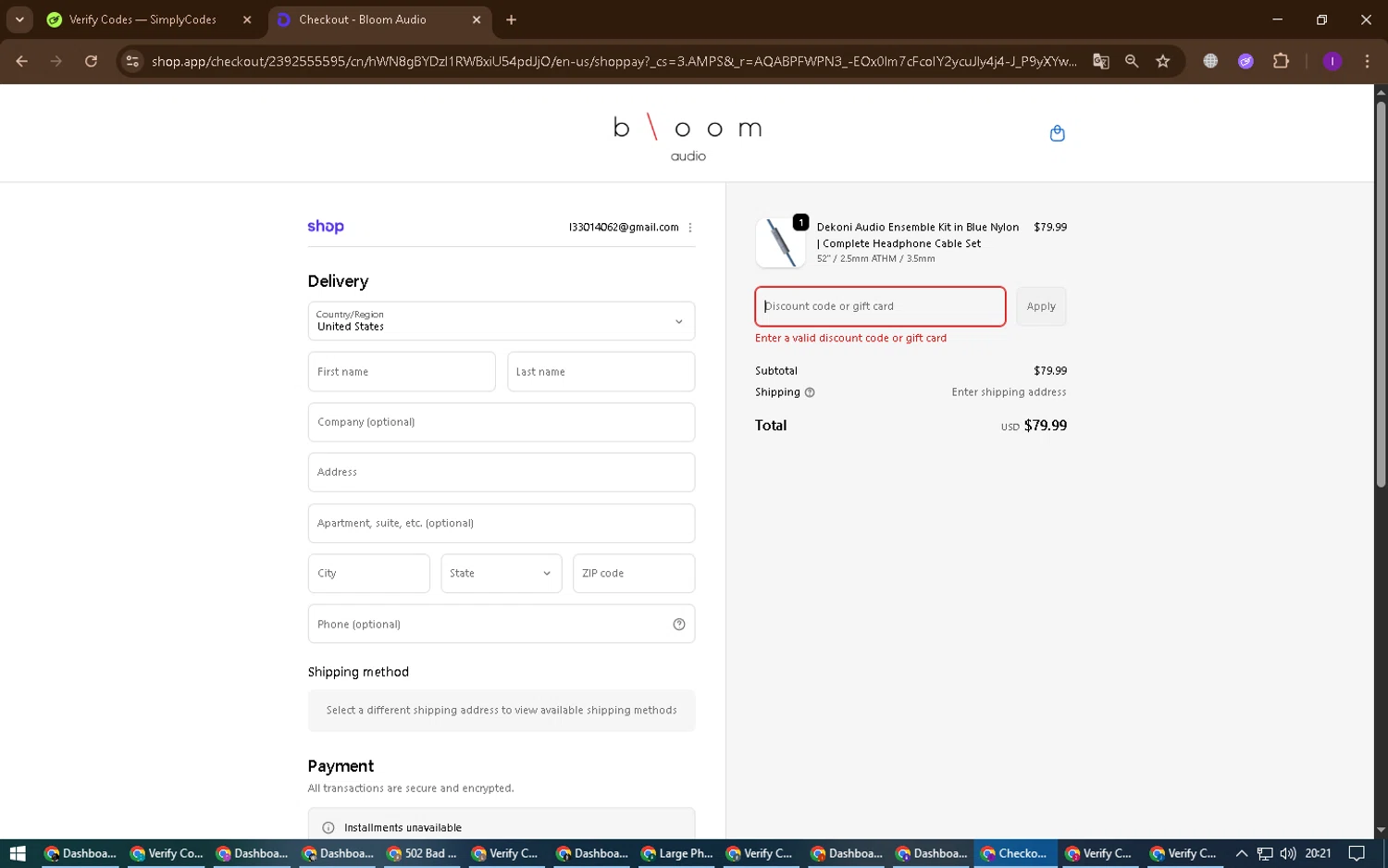Click the 'Installments unavailable' text
Screen dimensions: 1388x868
point(403,827)
